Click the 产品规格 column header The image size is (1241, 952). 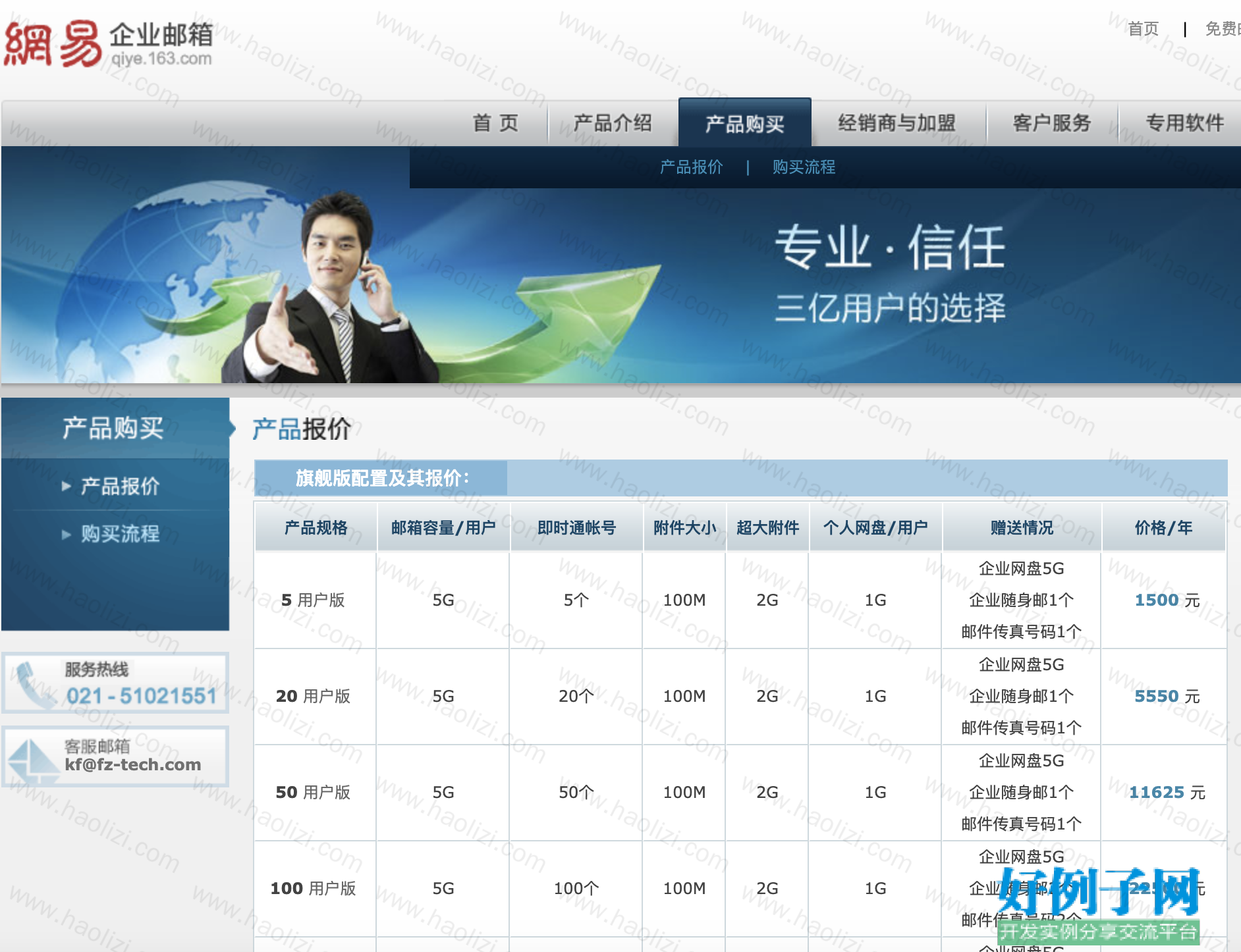[316, 527]
